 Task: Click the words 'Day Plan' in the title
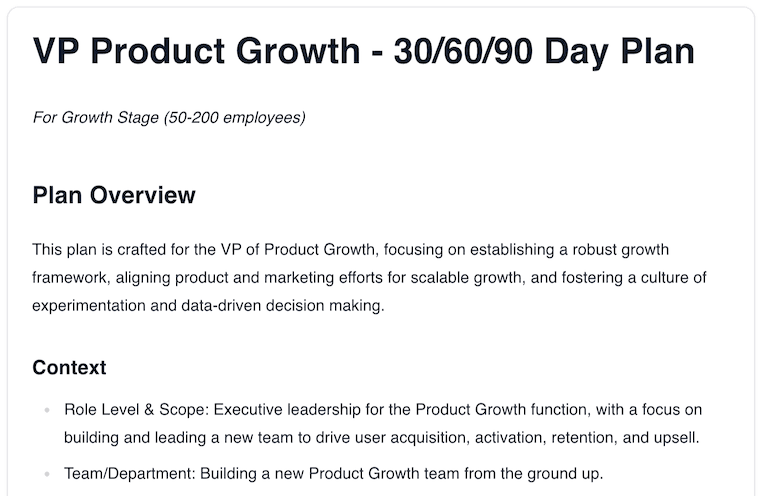click(x=620, y=51)
